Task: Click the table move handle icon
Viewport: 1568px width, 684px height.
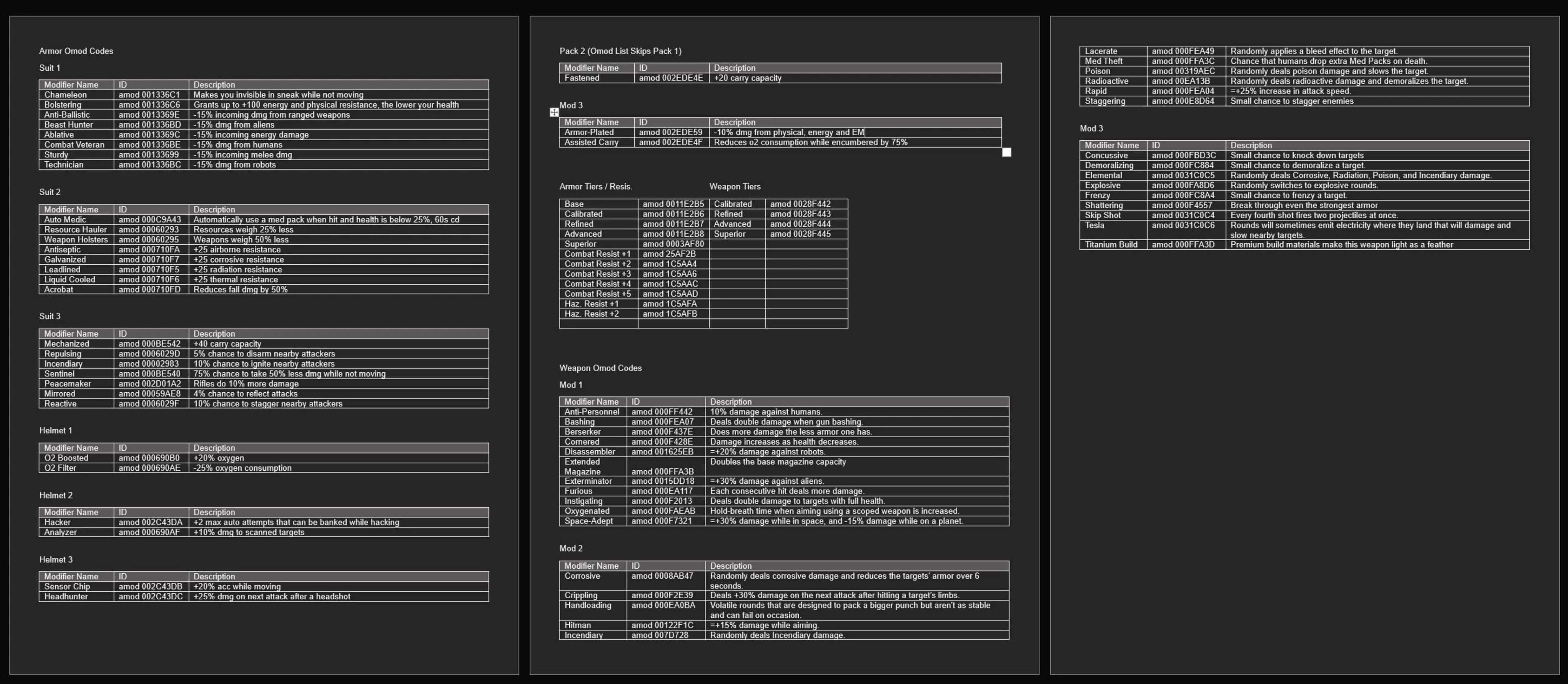Action: coord(554,112)
